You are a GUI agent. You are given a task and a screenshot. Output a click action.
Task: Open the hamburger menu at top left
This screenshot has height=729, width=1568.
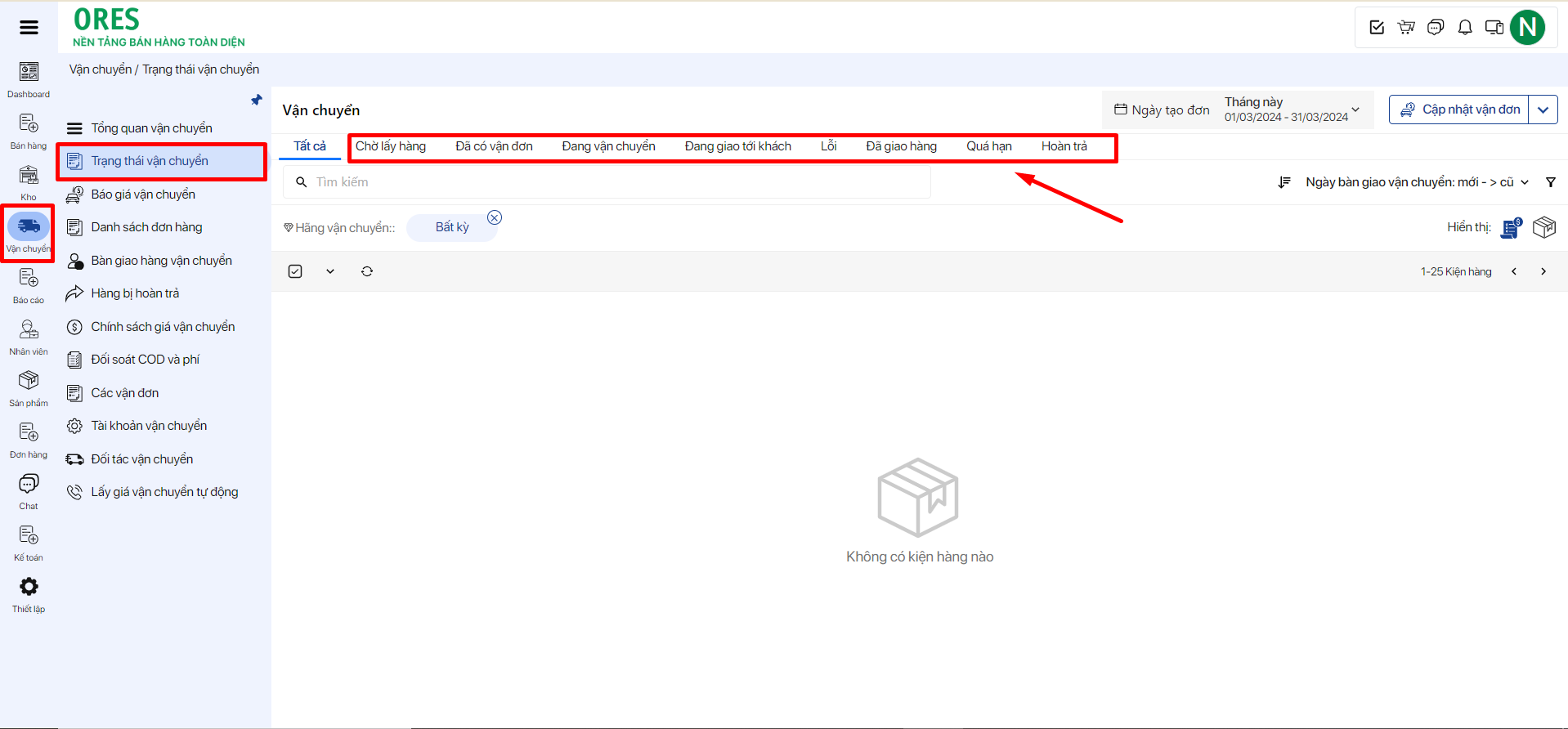(x=29, y=28)
